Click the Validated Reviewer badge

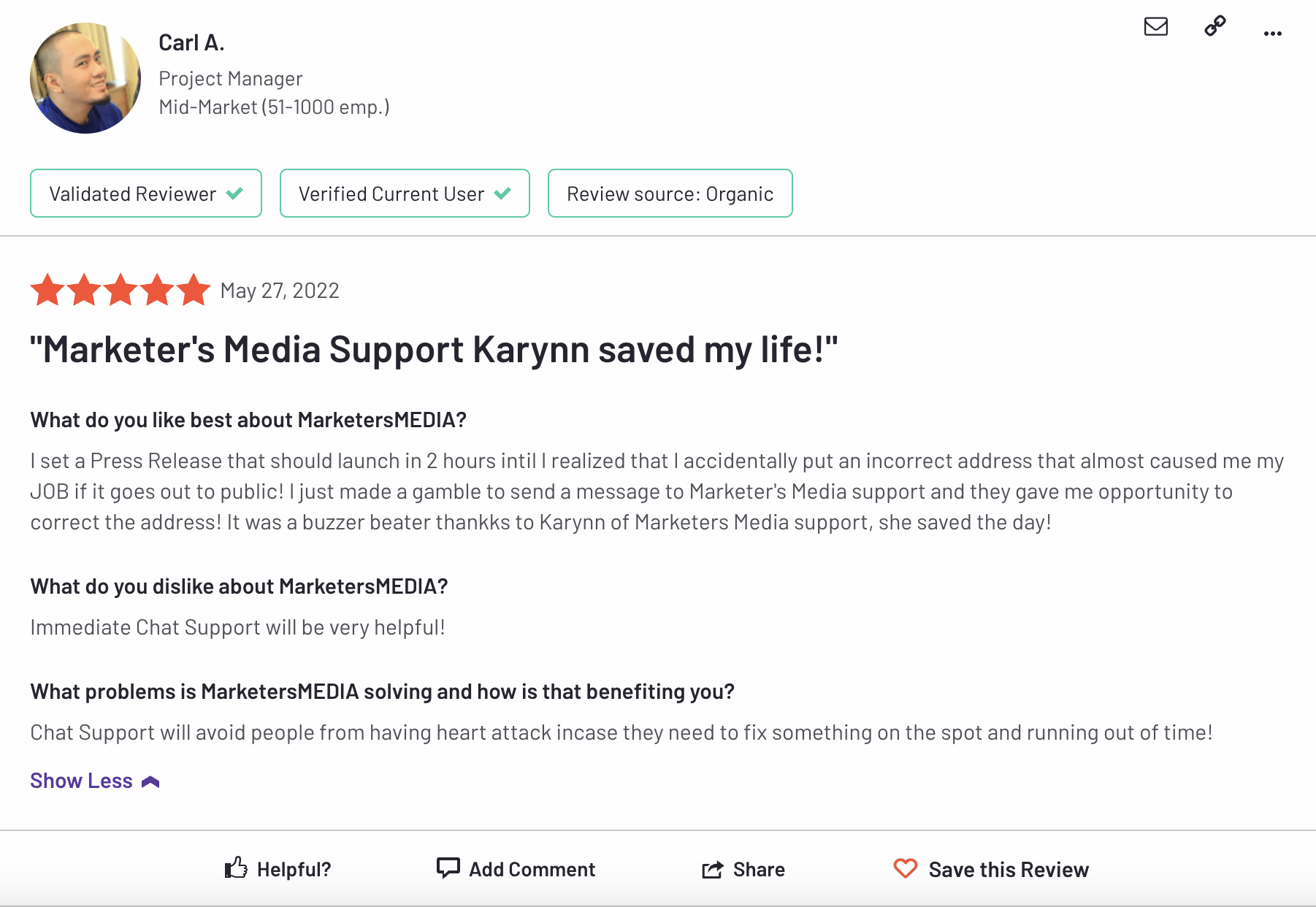tap(146, 194)
